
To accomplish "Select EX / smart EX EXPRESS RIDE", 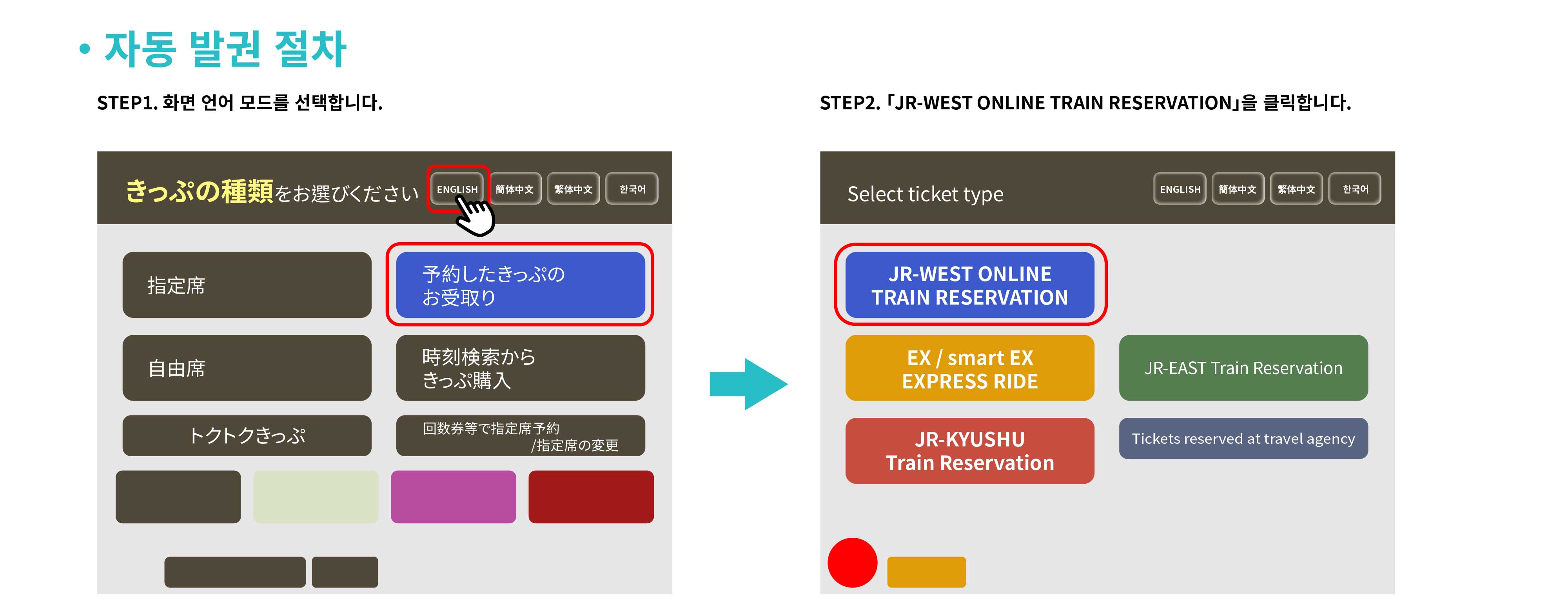I will (x=969, y=368).
